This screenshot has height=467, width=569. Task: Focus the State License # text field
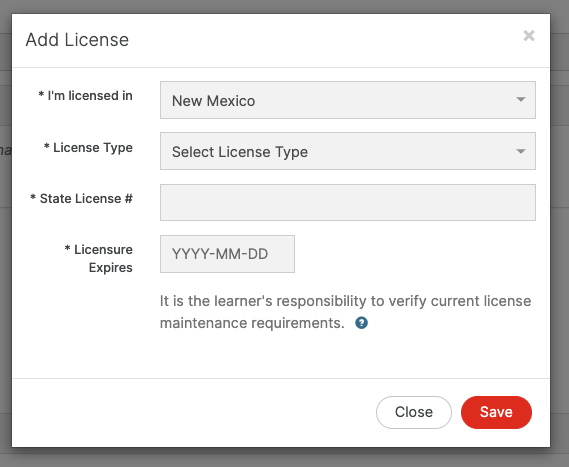(348, 202)
